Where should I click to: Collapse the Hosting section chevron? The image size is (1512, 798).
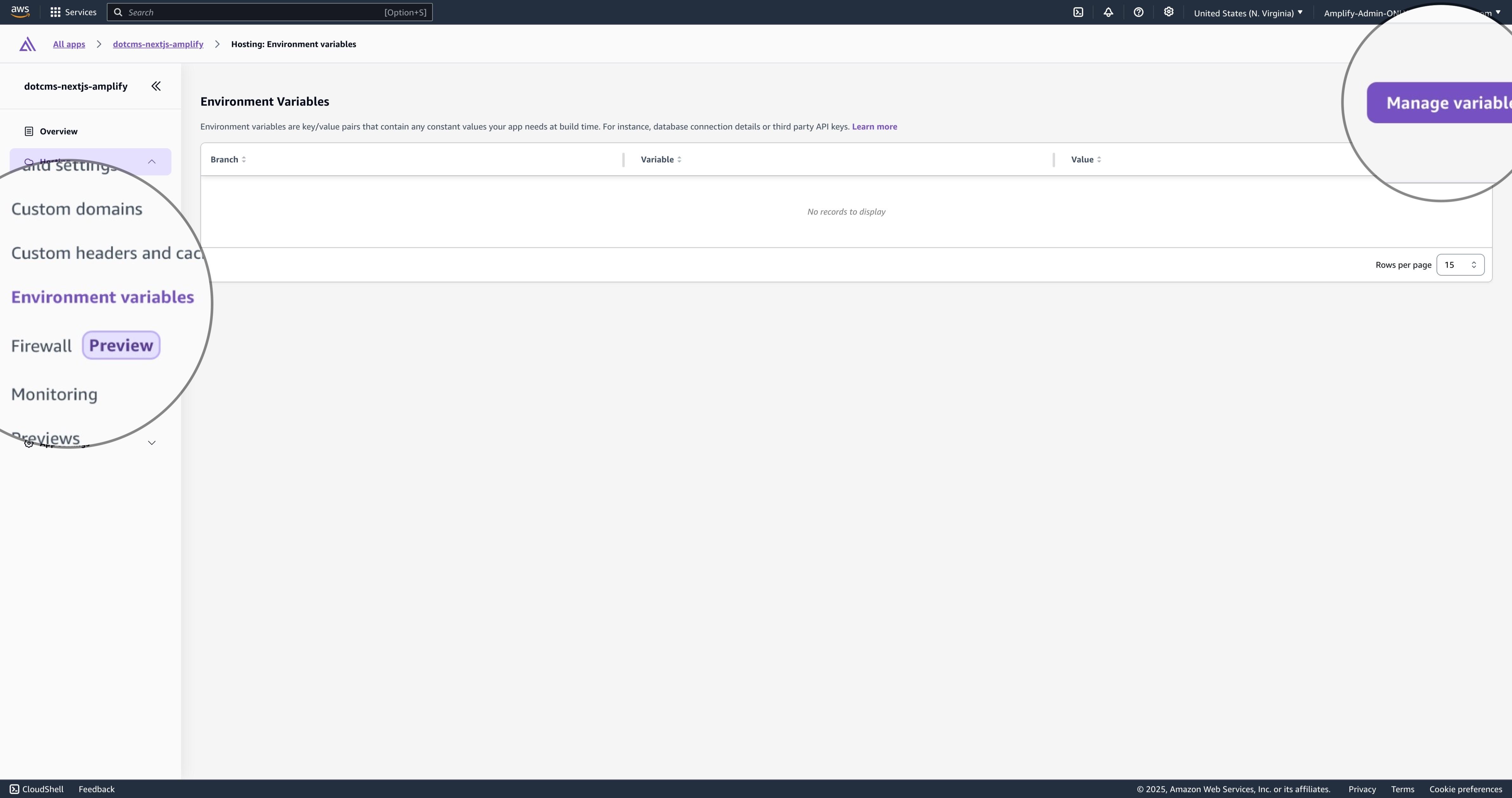click(x=152, y=161)
